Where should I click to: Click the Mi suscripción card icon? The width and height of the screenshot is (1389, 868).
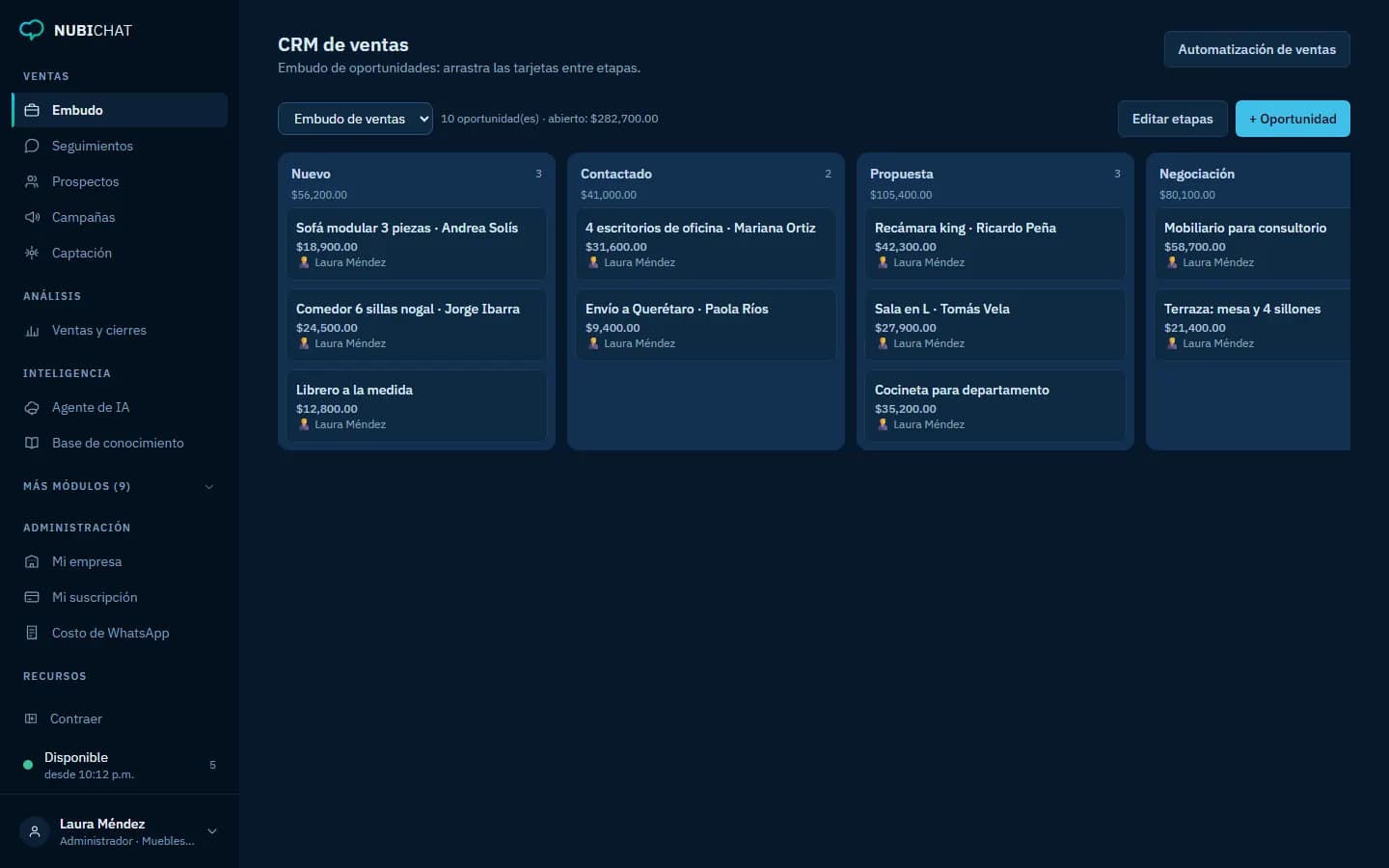(32, 597)
